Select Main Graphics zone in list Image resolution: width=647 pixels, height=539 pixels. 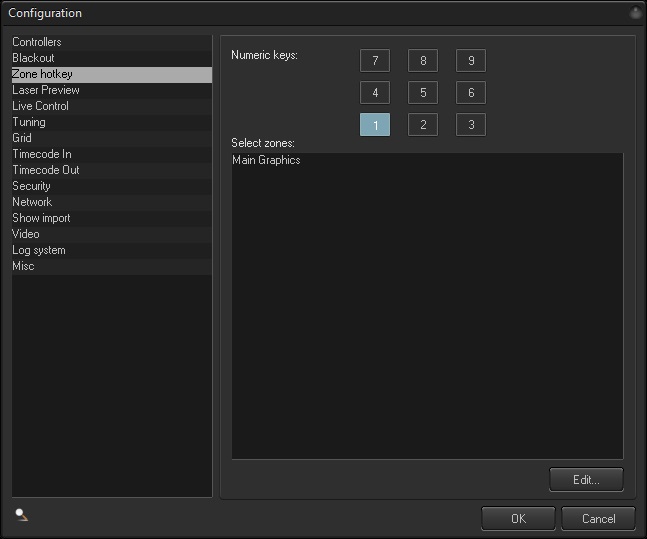pos(266,160)
